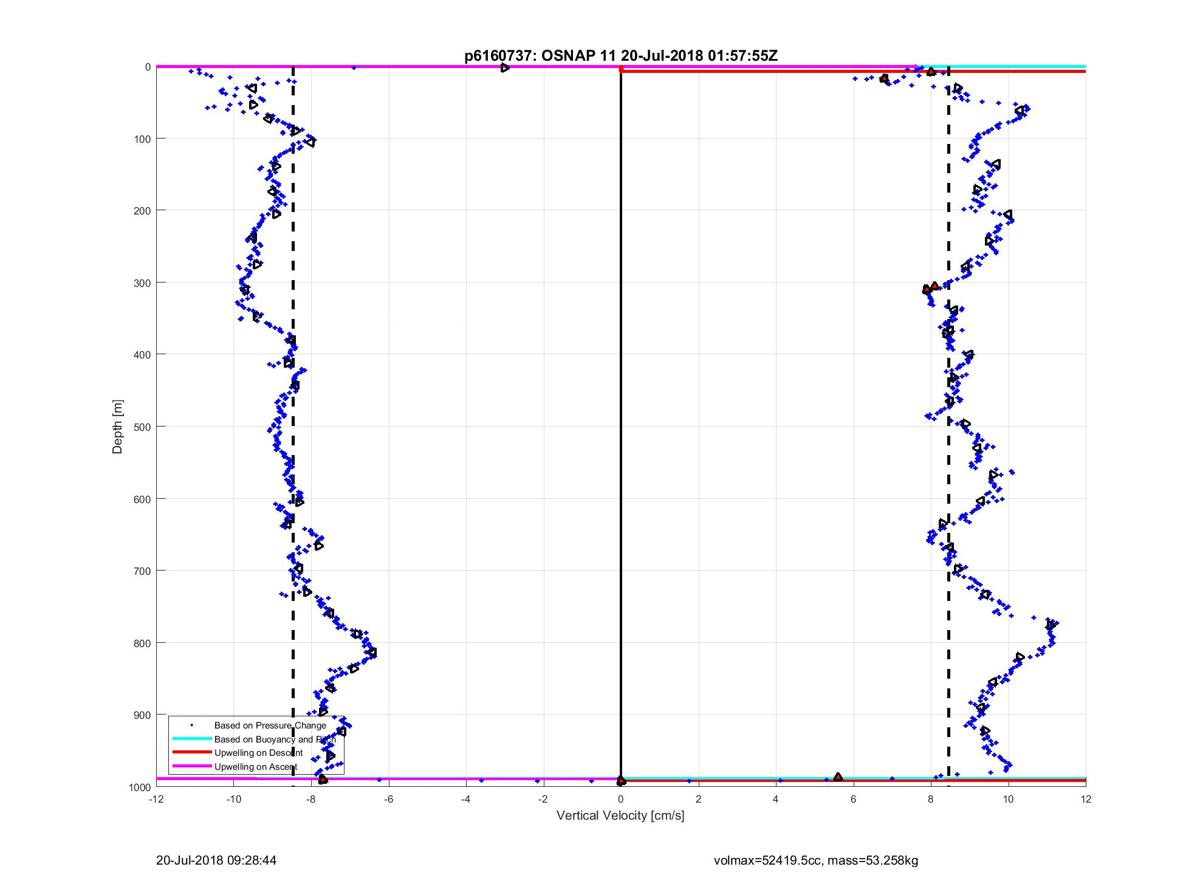Image resolution: width=1200 pixels, height=885 pixels.
Task: Click the '2' tick on the velocity axis
Action: point(698,799)
